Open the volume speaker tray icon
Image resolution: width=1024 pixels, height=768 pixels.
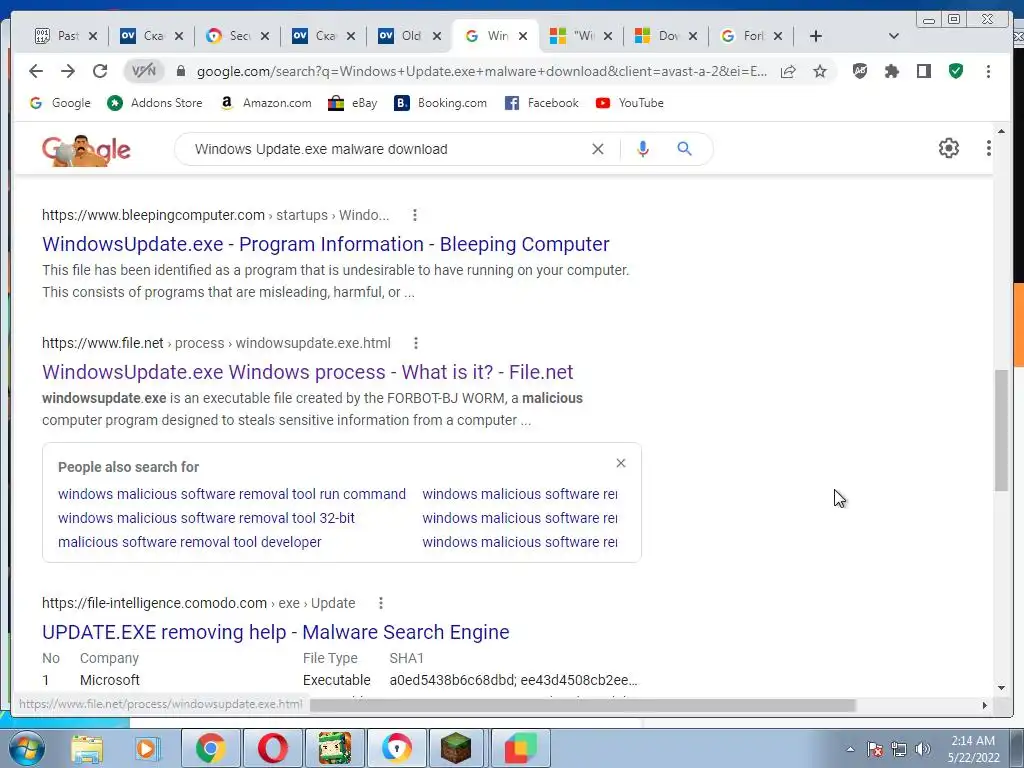[923, 749]
